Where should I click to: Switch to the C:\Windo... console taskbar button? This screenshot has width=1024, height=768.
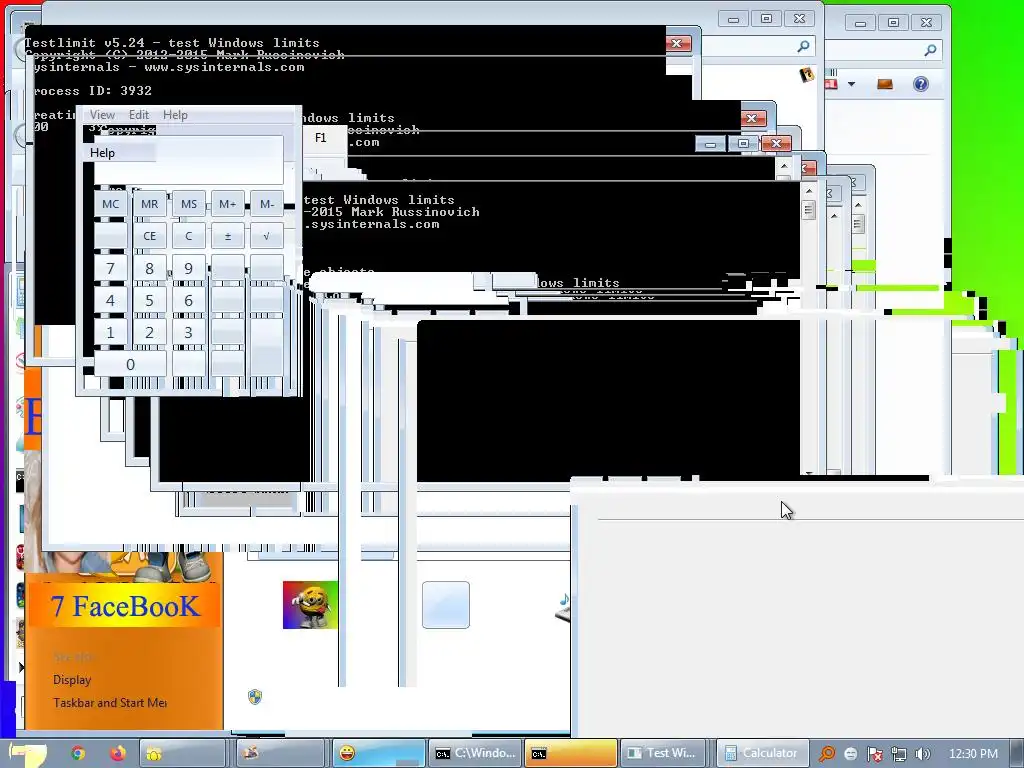(477, 754)
